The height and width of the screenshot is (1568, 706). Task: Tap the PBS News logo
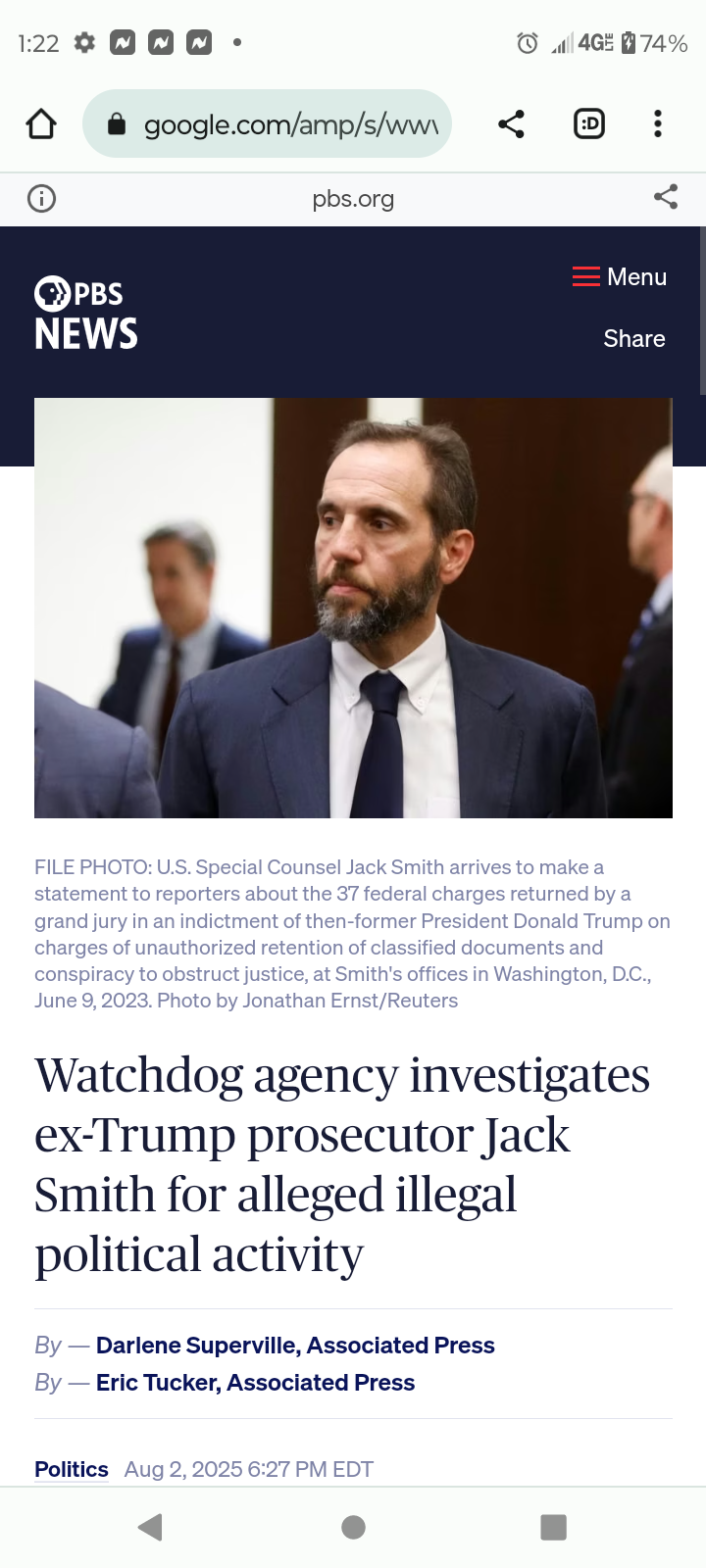click(x=86, y=315)
